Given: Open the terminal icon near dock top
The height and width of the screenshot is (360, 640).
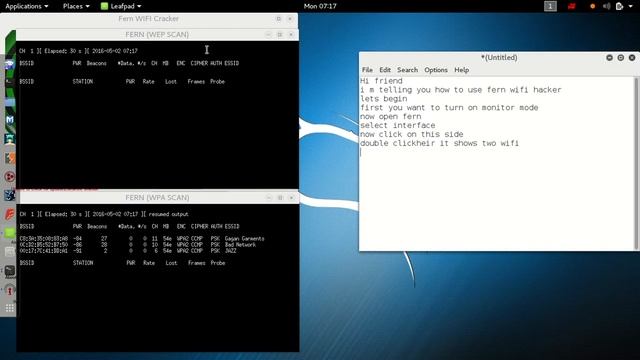Looking at the screenshot, I should 10,82.
